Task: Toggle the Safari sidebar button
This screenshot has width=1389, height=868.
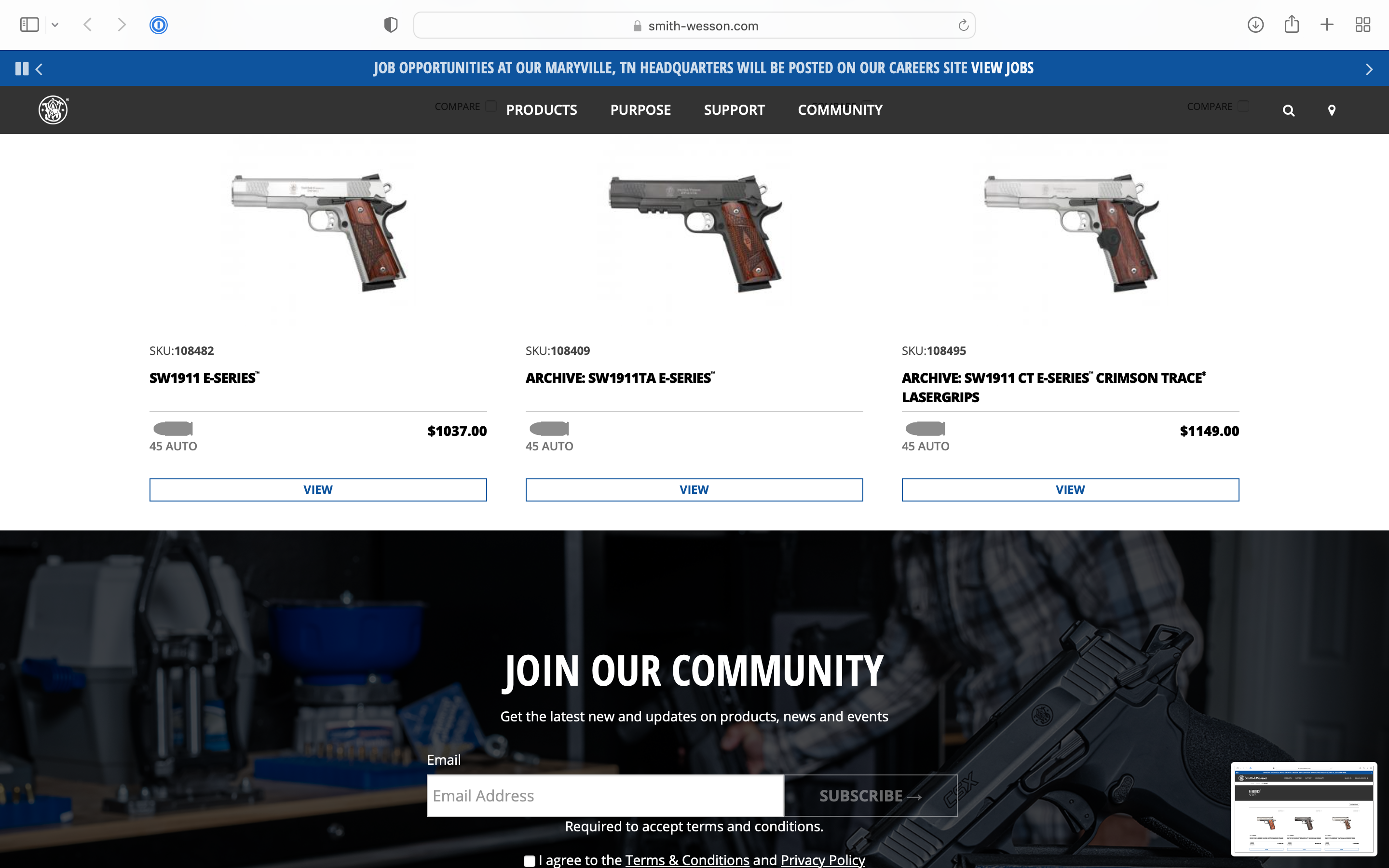Action: pos(29,25)
